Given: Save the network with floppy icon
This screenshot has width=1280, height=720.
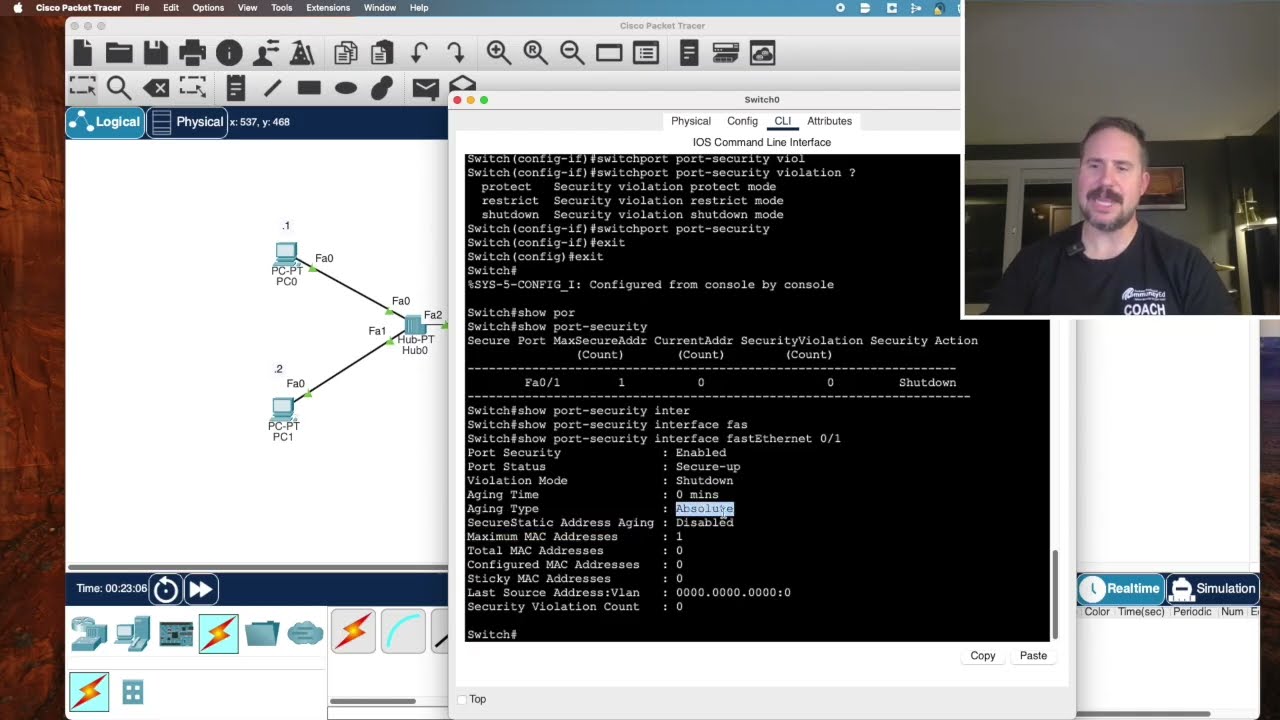Looking at the screenshot, I should click(x=155, y=53).
